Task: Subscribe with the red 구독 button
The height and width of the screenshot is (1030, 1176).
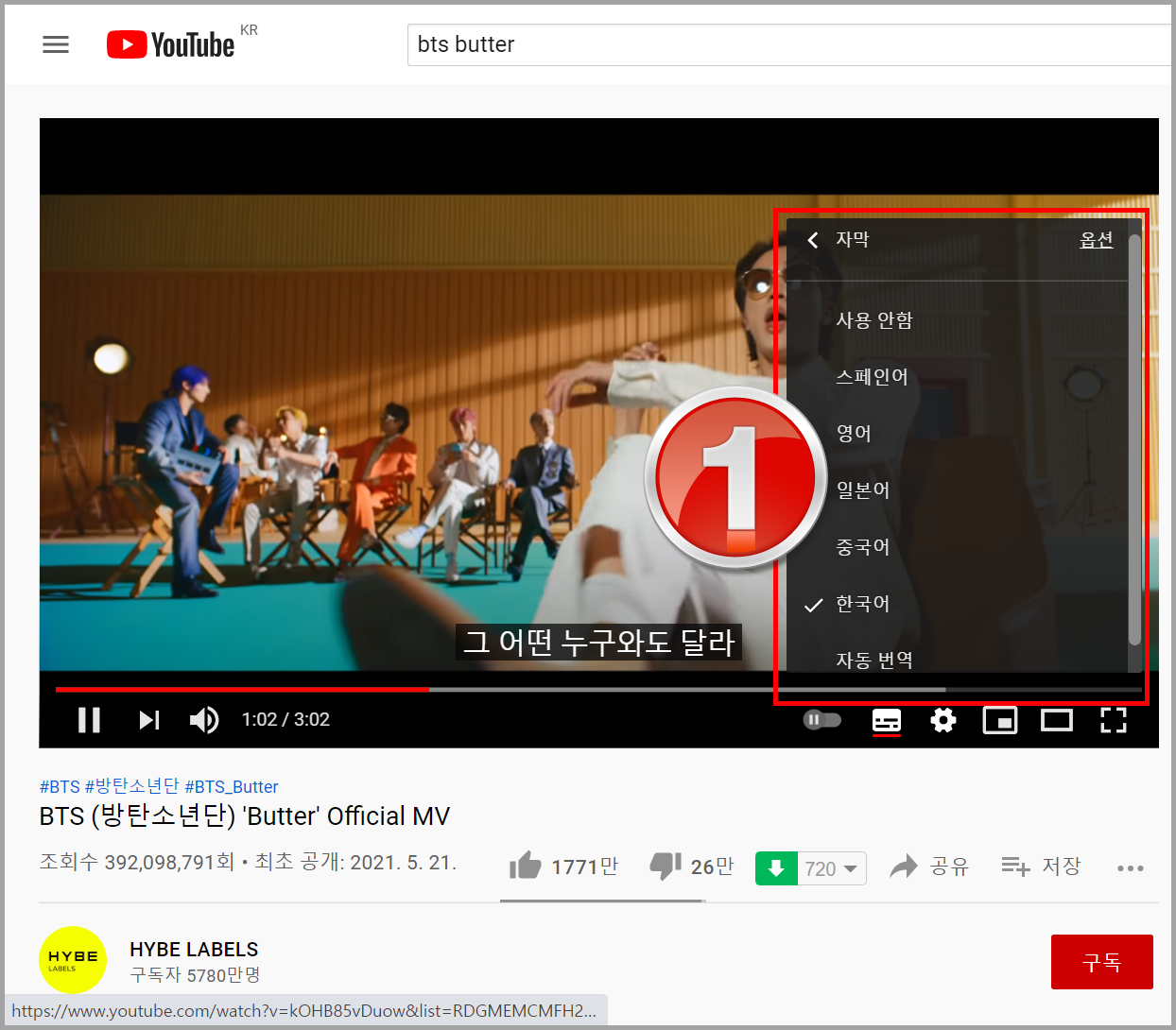Action: tap(1102, 962)
